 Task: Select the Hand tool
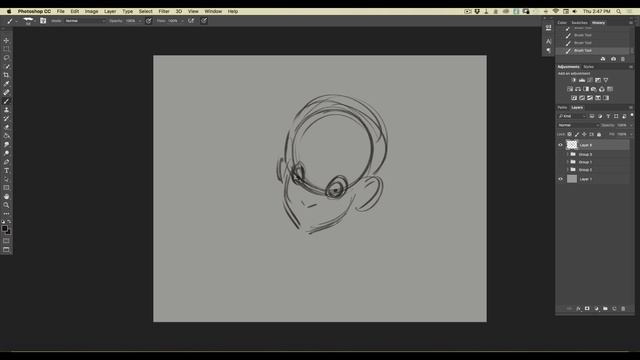[x=6, y=196]
